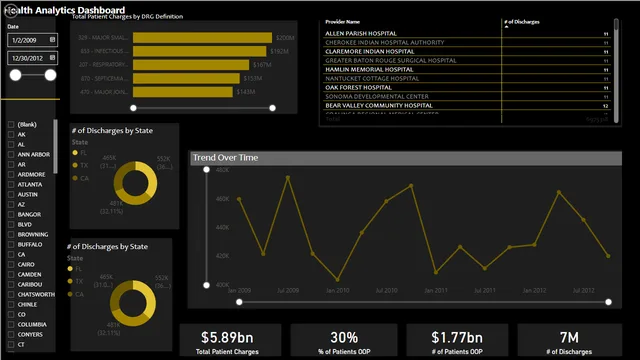Click SONOMA DEVELOPMENTAL CENTER row

(467, 96)
